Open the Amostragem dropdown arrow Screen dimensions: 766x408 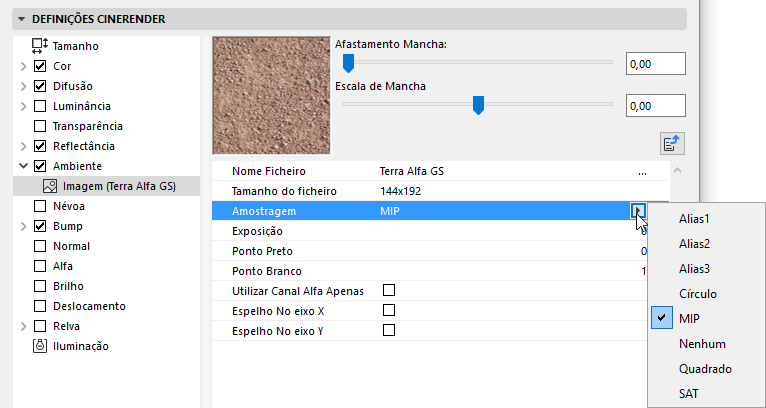(638, 211)
